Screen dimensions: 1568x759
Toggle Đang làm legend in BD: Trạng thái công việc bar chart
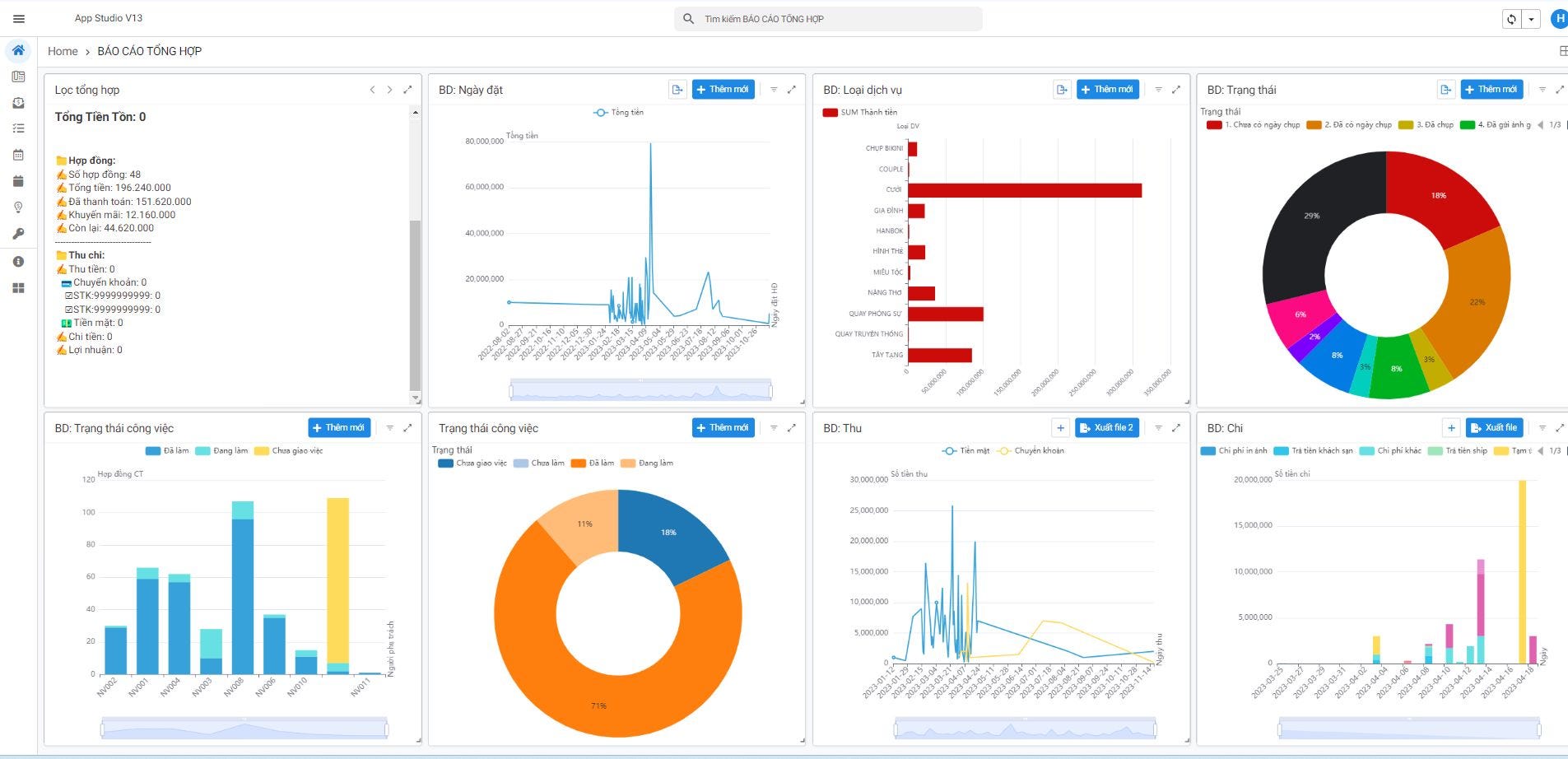tap(221, 451)
